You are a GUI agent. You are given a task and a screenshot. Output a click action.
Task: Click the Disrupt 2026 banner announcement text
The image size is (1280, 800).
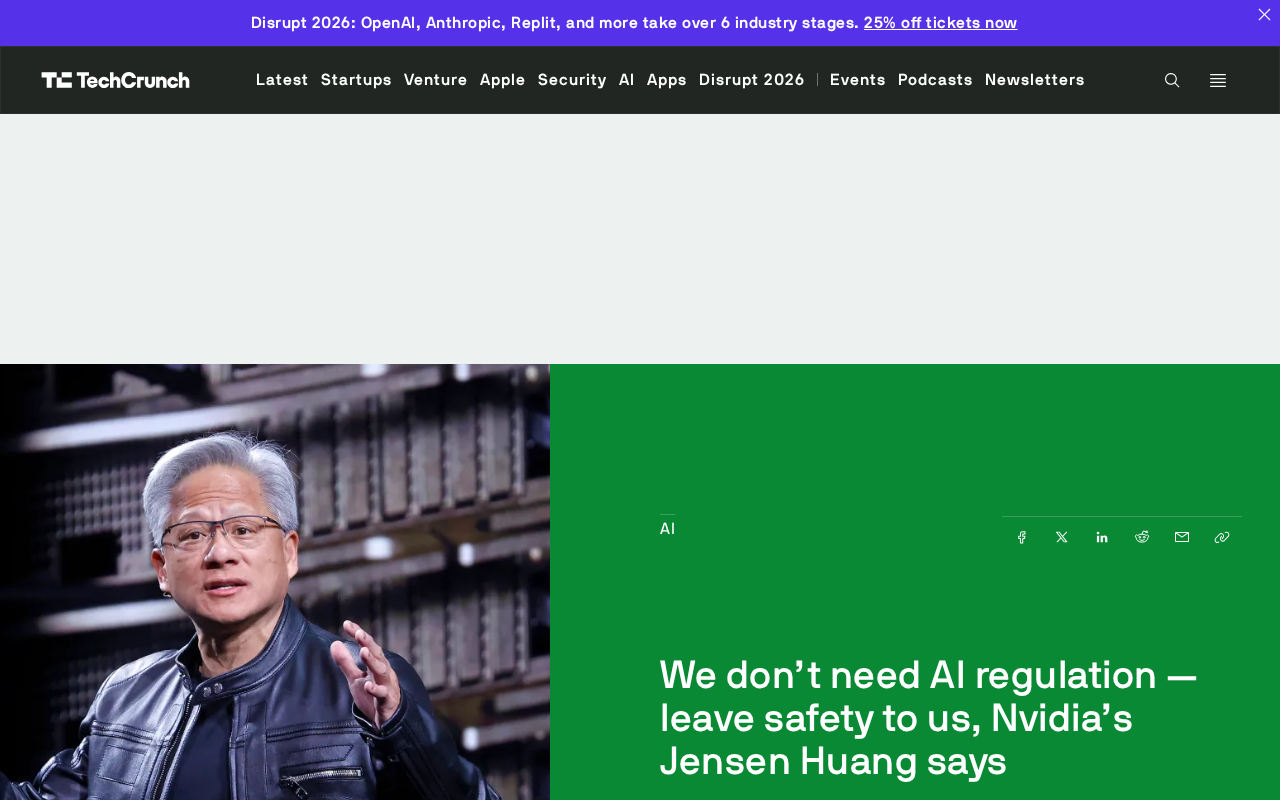click(x=555, y=23)
